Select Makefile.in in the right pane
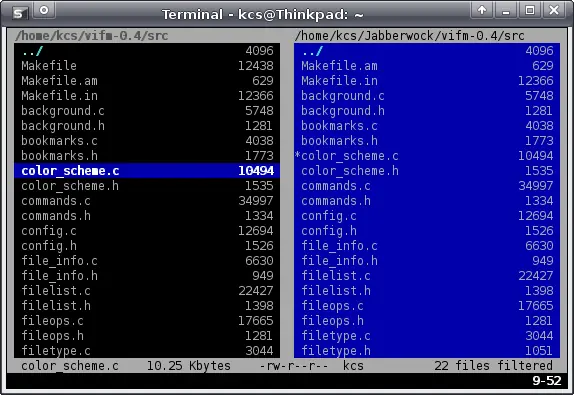Viewport: 574px width, 395px height. point(427,81)
